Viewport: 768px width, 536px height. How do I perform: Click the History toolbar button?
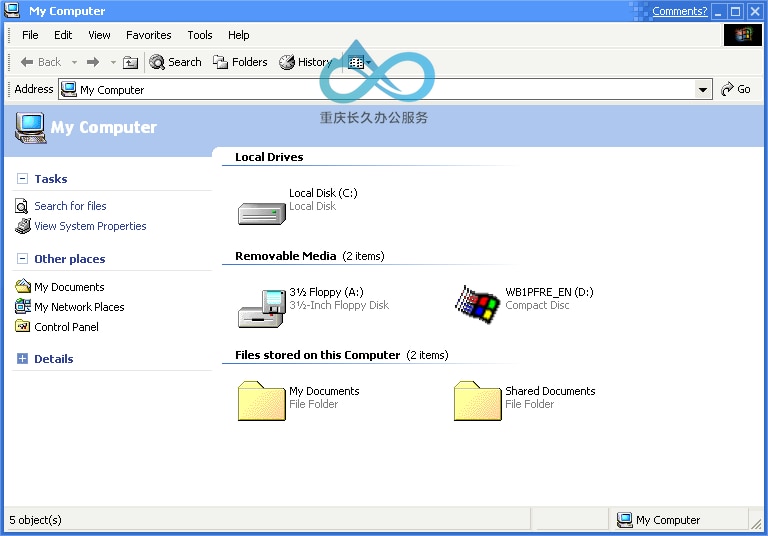tap(305, 62)
